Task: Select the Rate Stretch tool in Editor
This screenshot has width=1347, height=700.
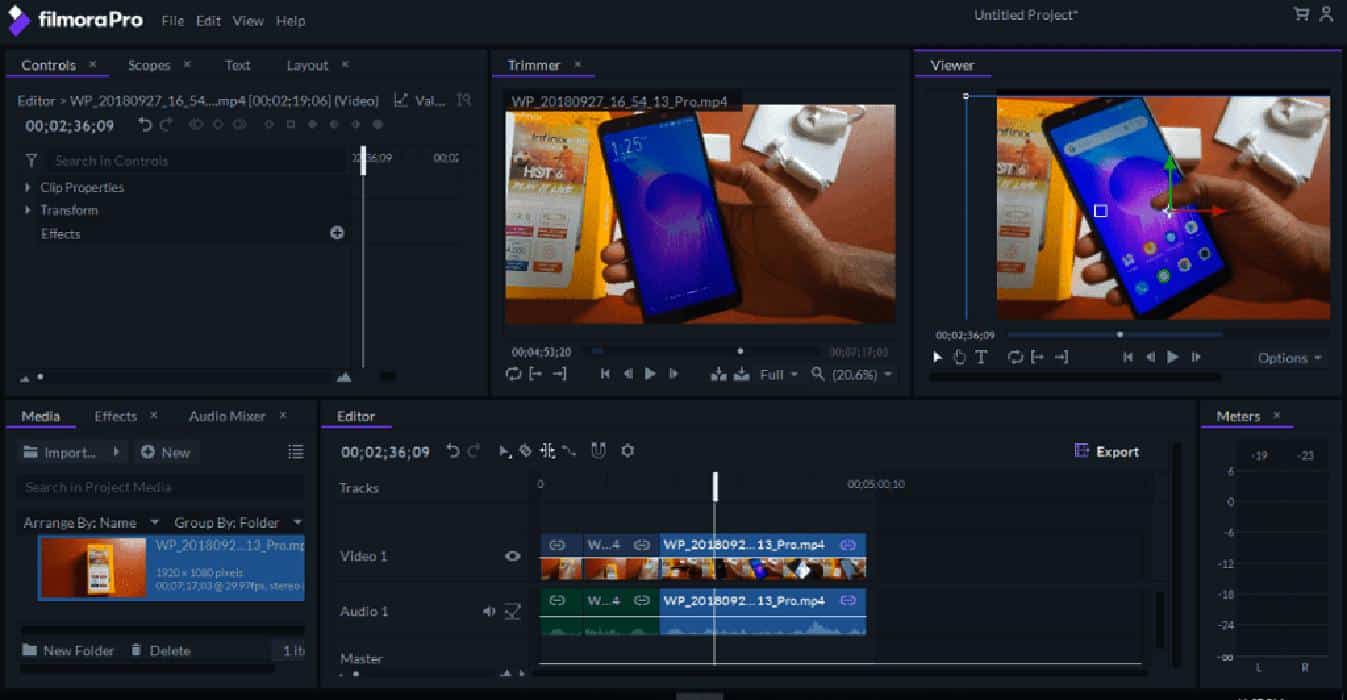Action: click(x=569, y=451)
